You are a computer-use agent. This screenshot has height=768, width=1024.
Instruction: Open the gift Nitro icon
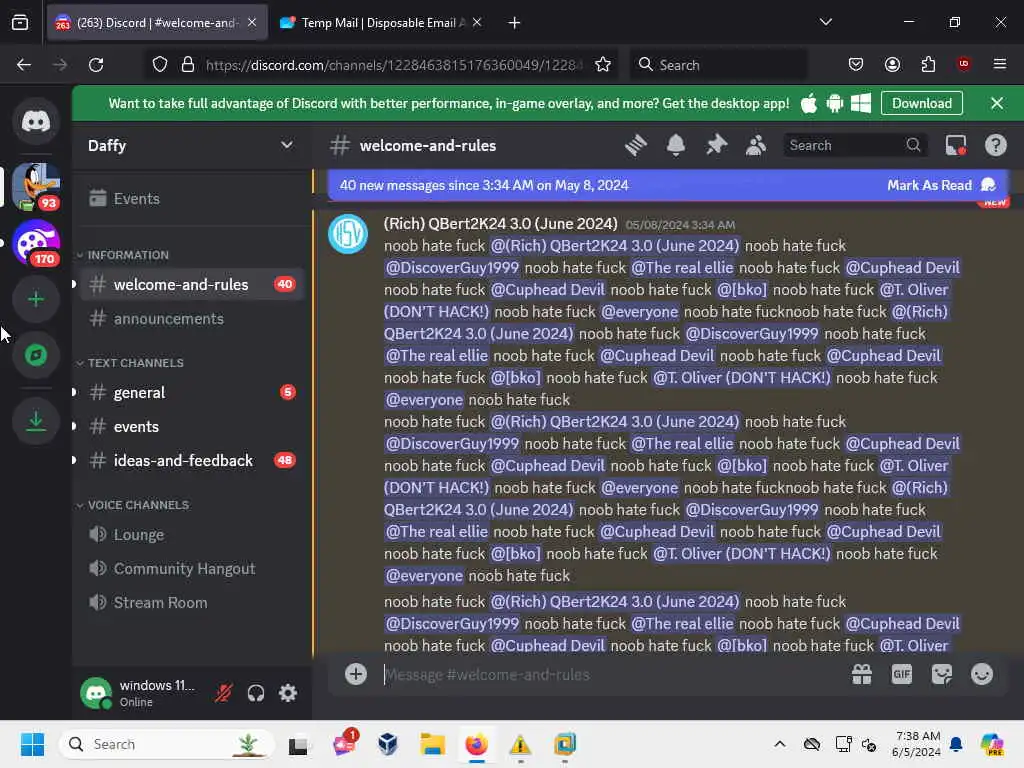(862, 674)
